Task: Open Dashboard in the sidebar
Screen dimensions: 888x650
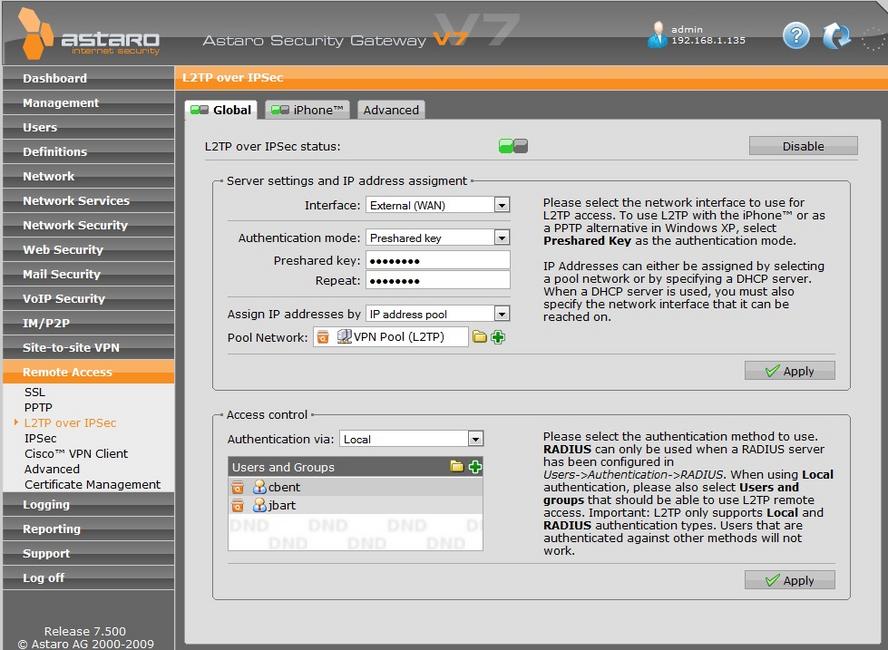Action: pyautogui.click(x=88, y=78)
